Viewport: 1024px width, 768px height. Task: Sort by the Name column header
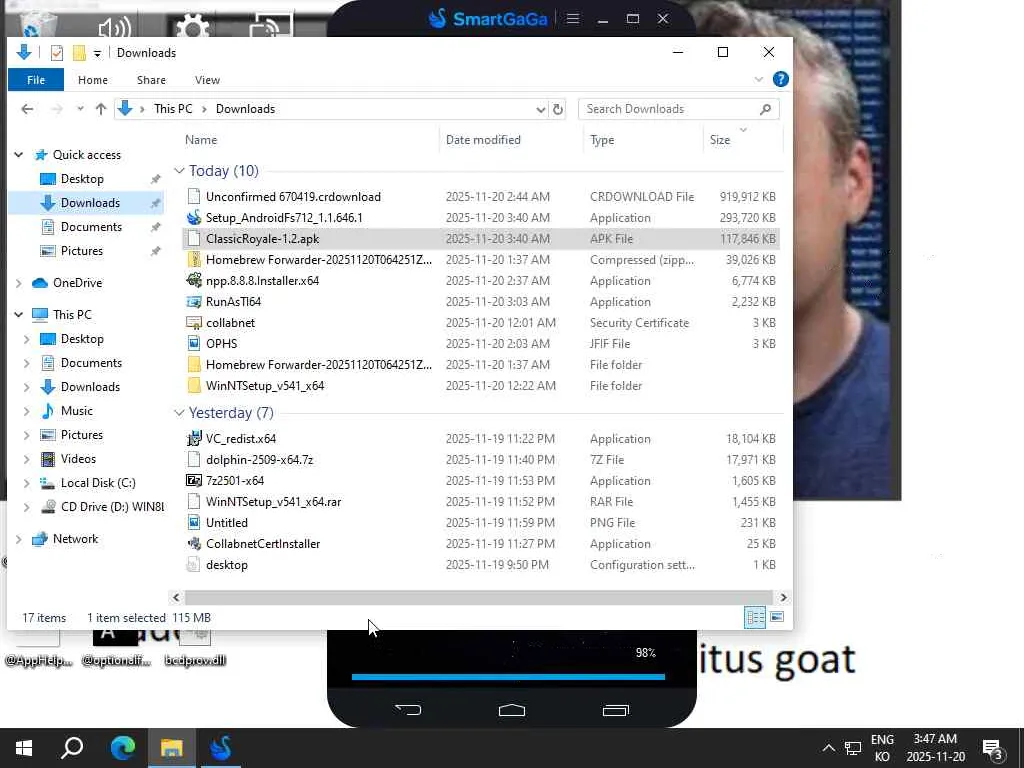[200, 140]
